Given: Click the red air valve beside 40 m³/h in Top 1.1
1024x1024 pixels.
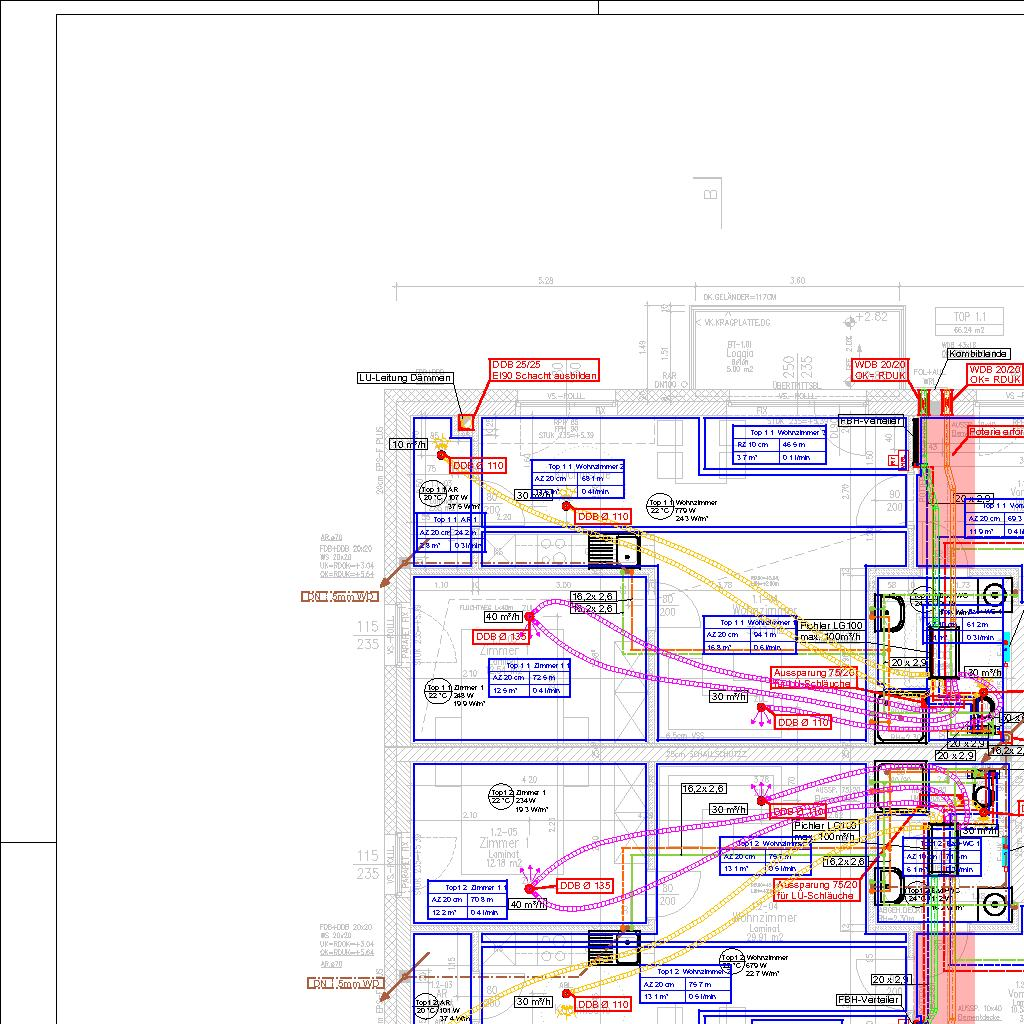Looking at the screenshot, I should point(530,618).
